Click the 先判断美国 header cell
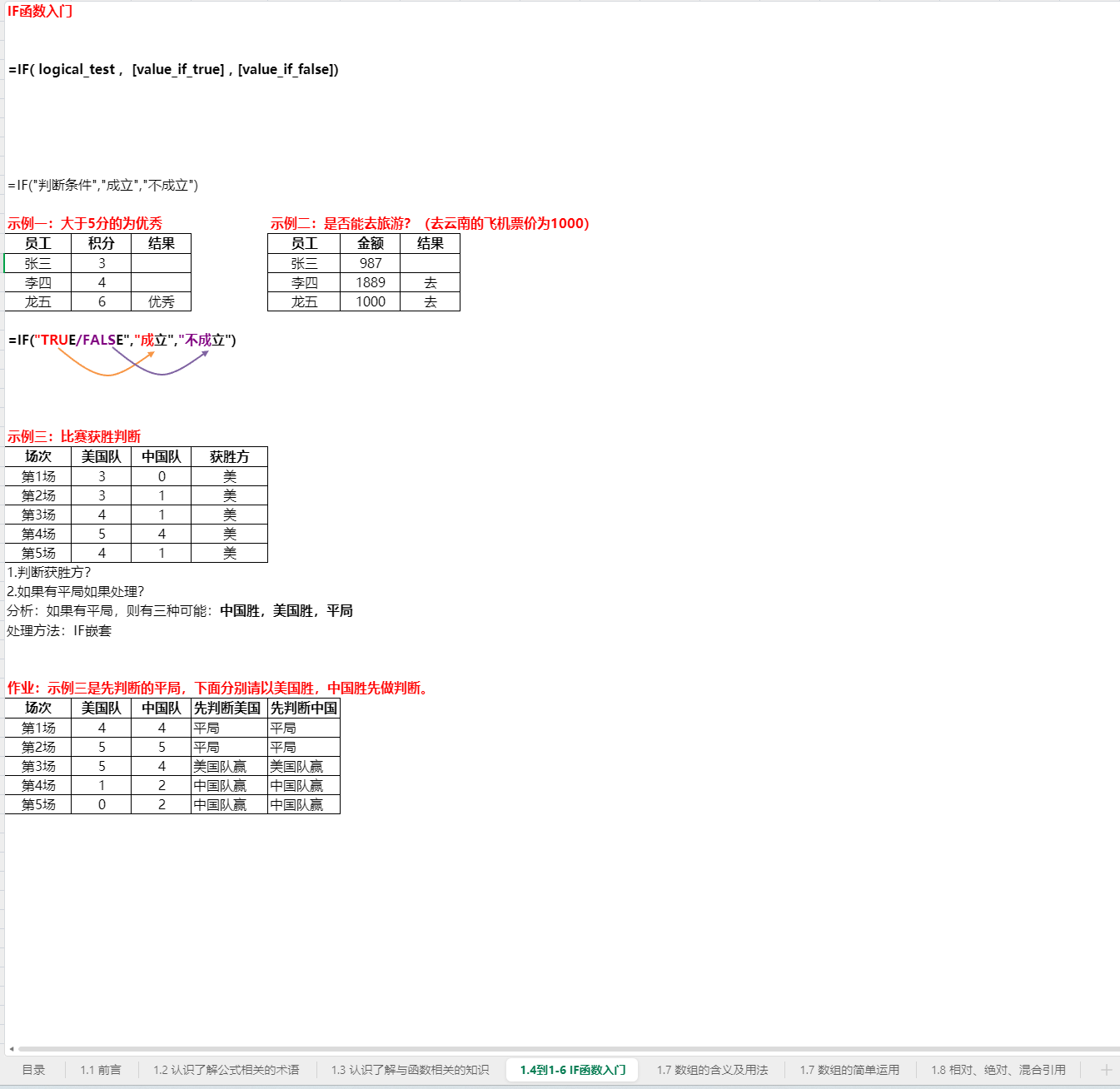The width and height of the screenshot is (1120, 1089). [x=228, y=709]
